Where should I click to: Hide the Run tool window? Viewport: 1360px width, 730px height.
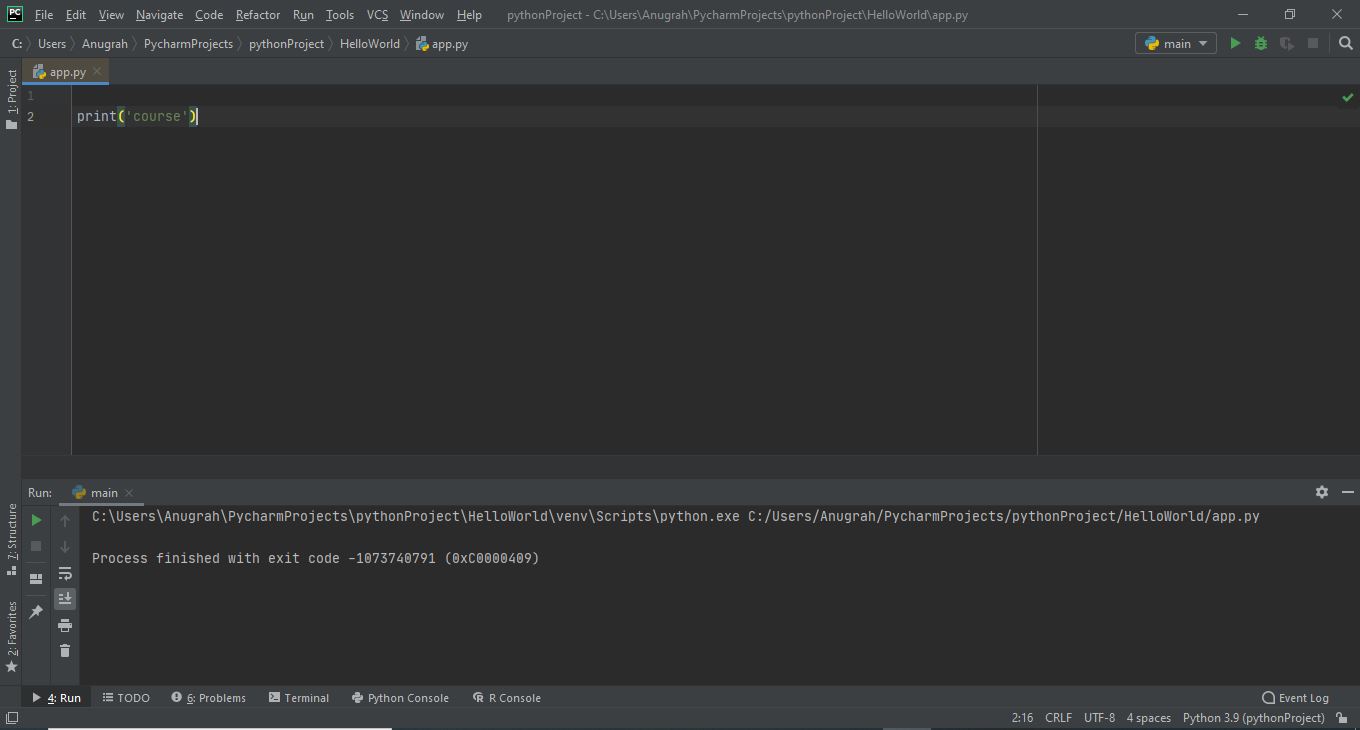tap(1347, 492)
